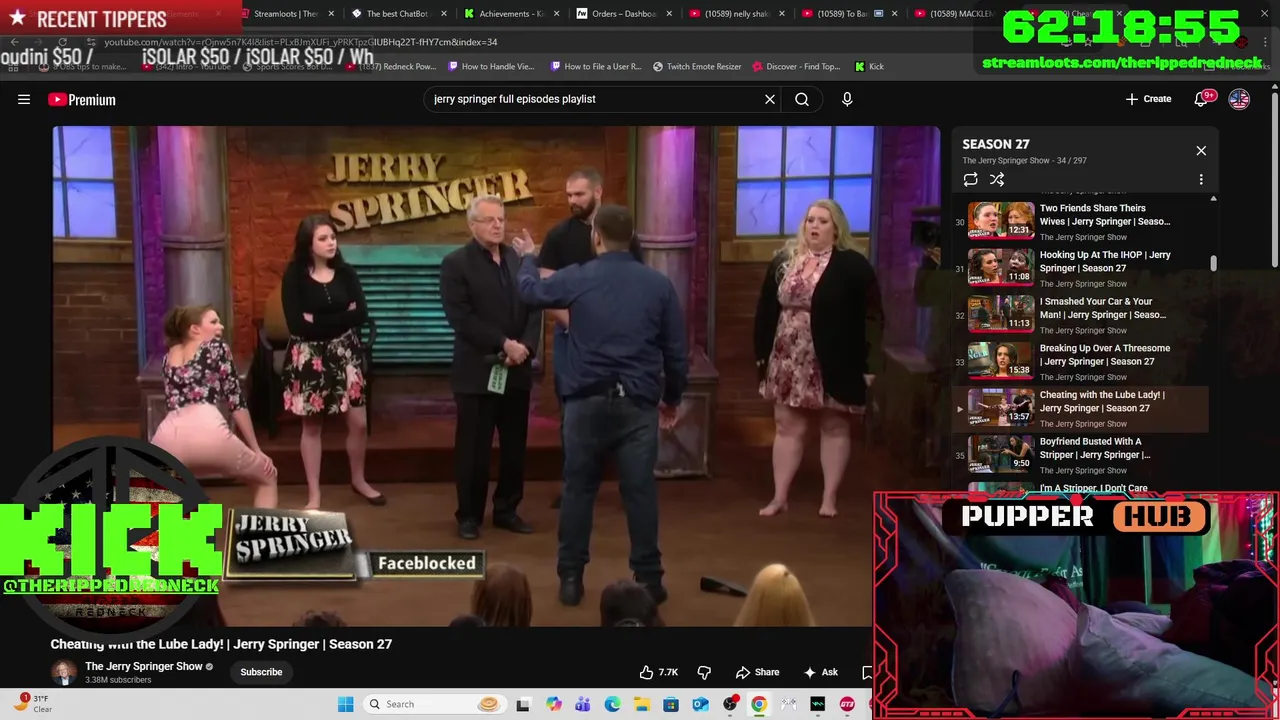
Task: Open 'How to Handle Vie...' bookmark
Action: coord(491,66)
